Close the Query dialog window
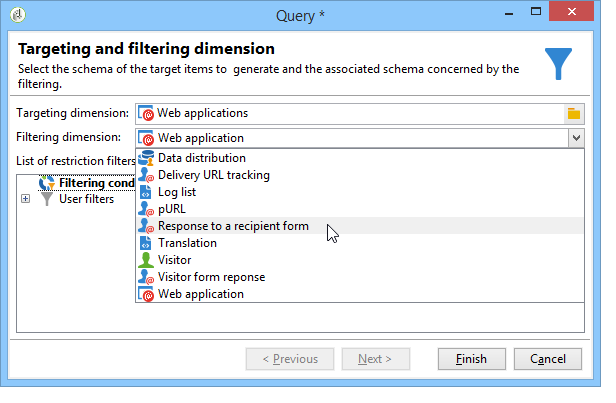Viewport: 616px width, 403px height. (x=579, y=16)
